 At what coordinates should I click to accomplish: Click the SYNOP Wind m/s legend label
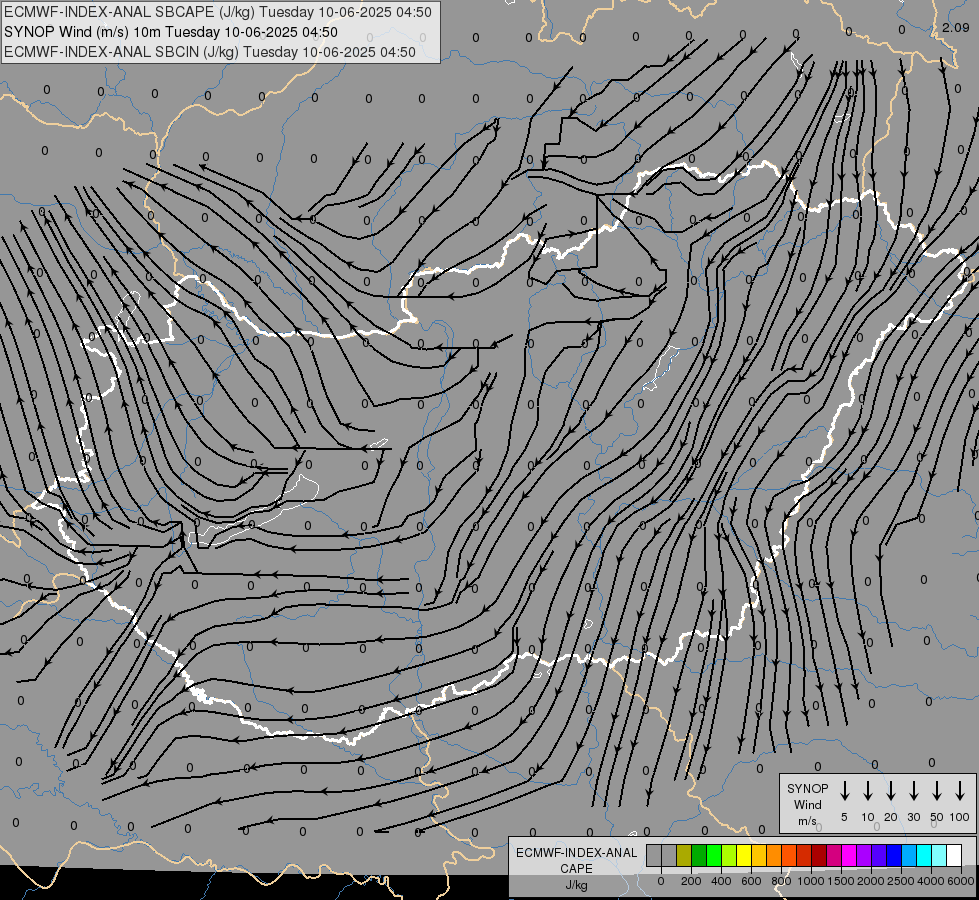pyautogui.click(x=807, y=805)
